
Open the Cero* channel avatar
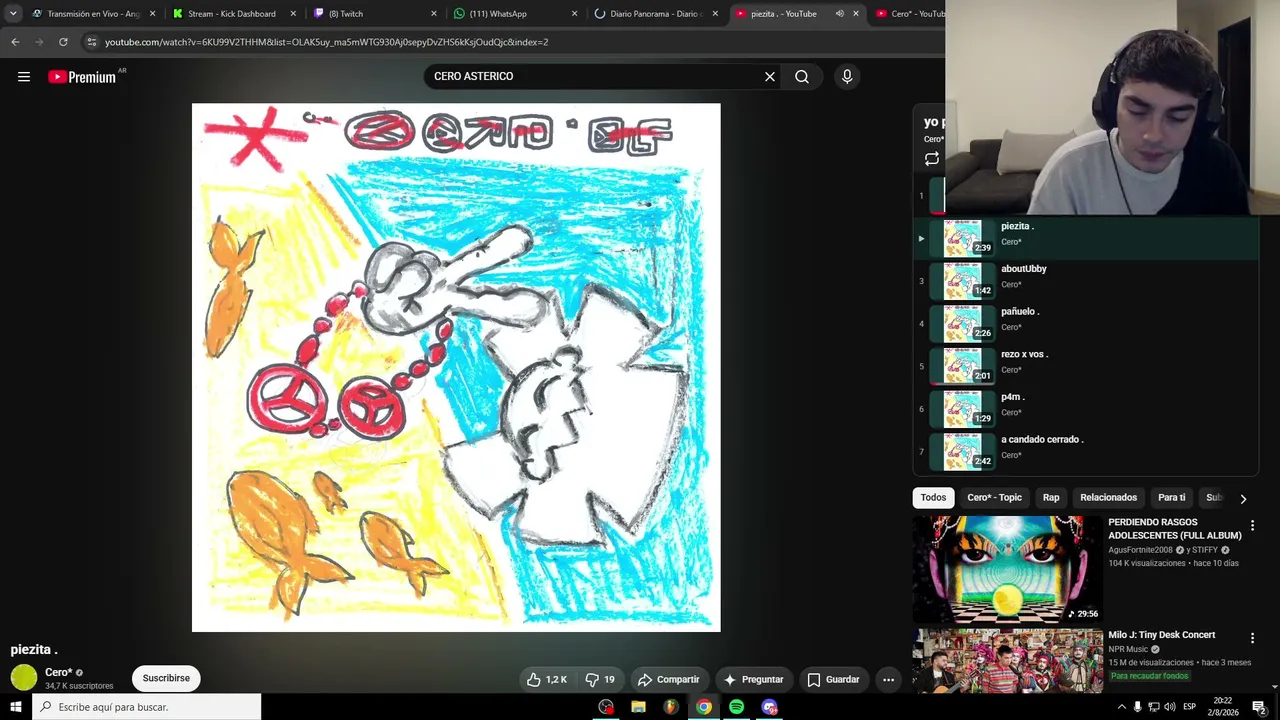24,677
